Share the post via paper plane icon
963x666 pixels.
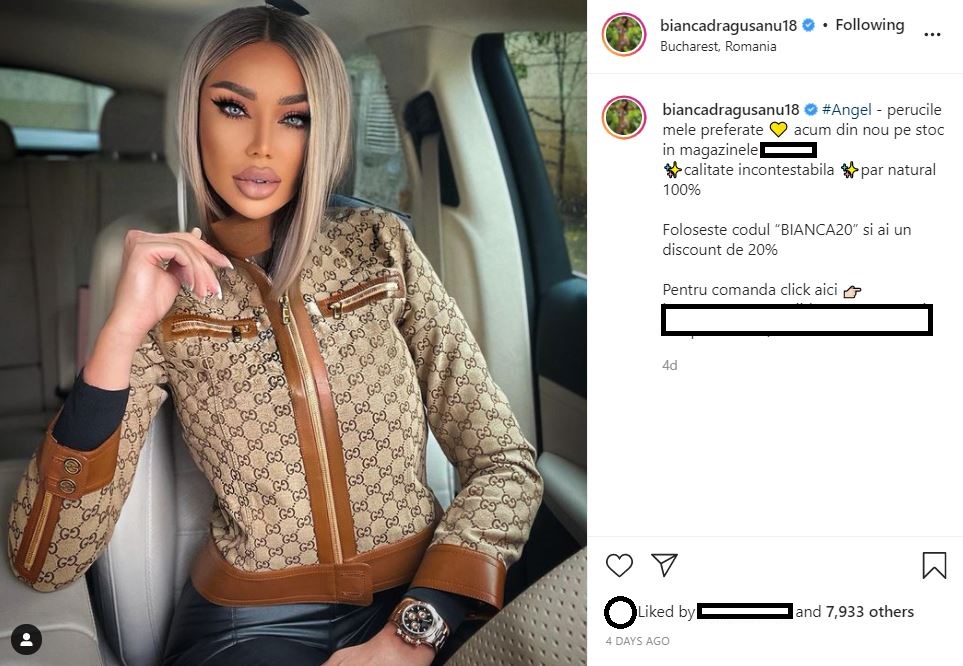pos(665,565)
